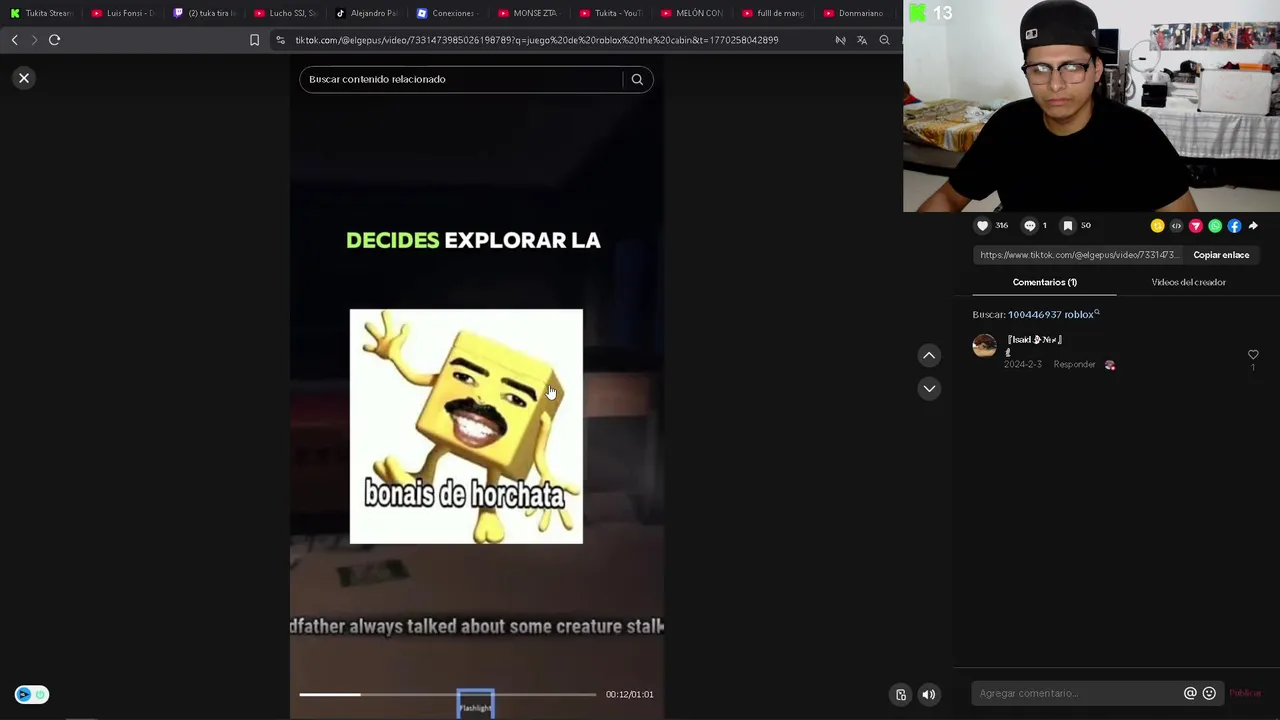Click the tiktok.com URL in the address bar
Image resolution: width=1280 pixels, height=720 pixels.
(x=536, y=40)
